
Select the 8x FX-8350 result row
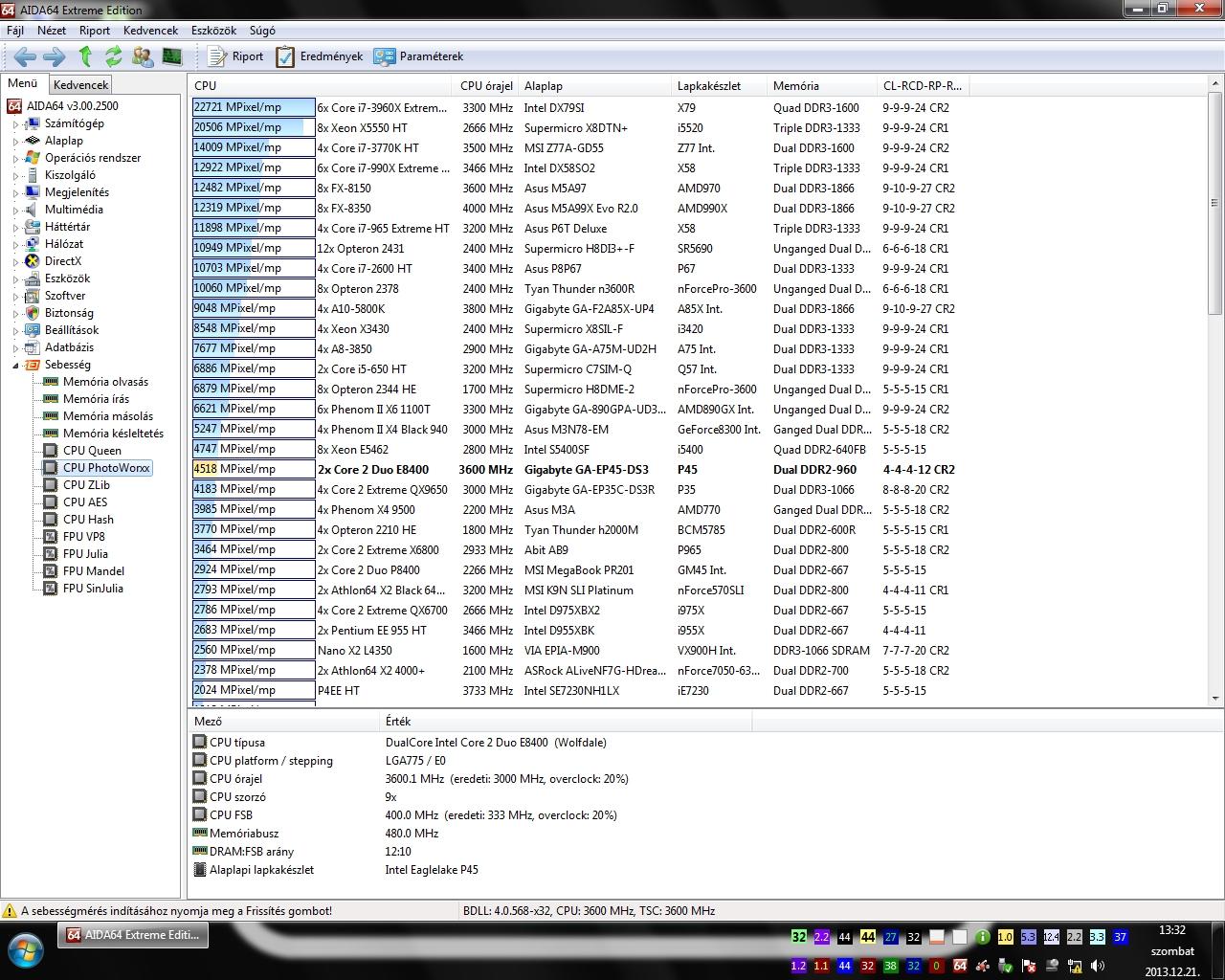(x=581, y=209)
